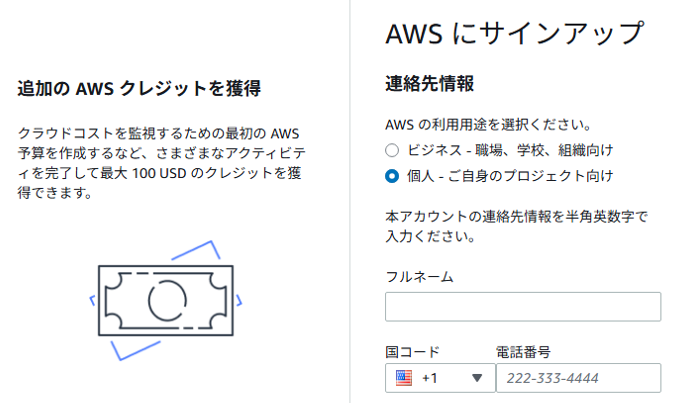Click the country code dropdown arrow
This screenshot has height=403, width=681.
pos(477,378)
